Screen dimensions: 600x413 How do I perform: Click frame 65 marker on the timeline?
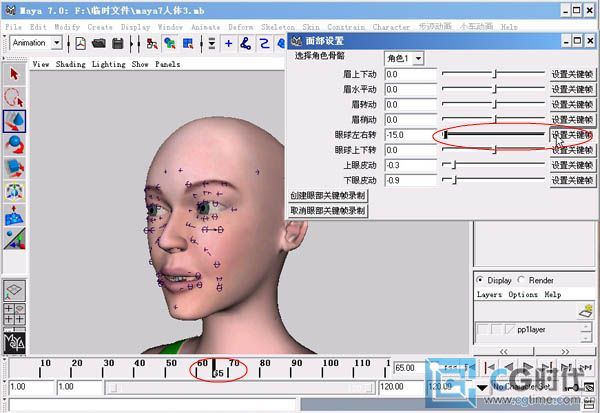(x=215, y=368)
